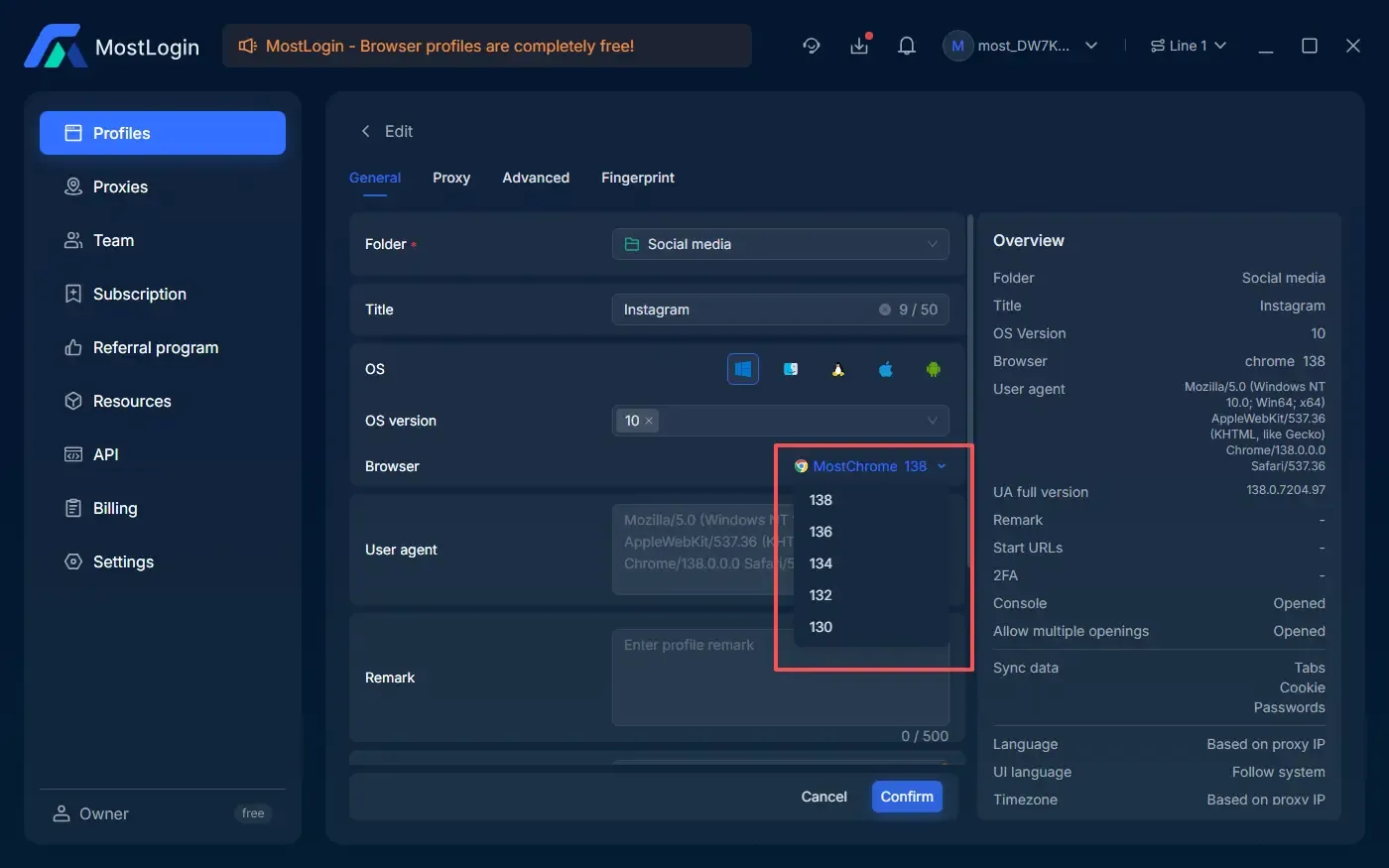Click Overview Folder value Social media

tap(1284, 278)
